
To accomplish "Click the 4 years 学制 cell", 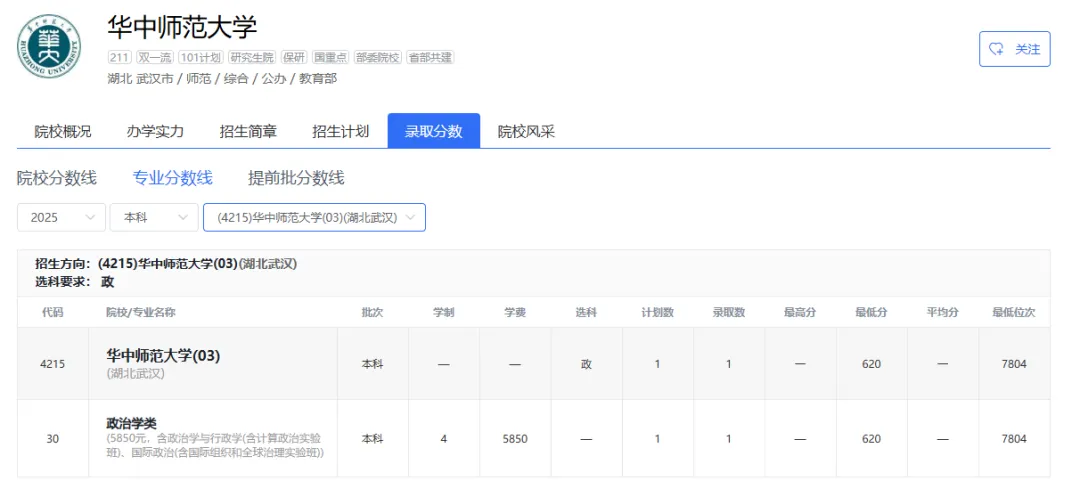I will (444, 438).
